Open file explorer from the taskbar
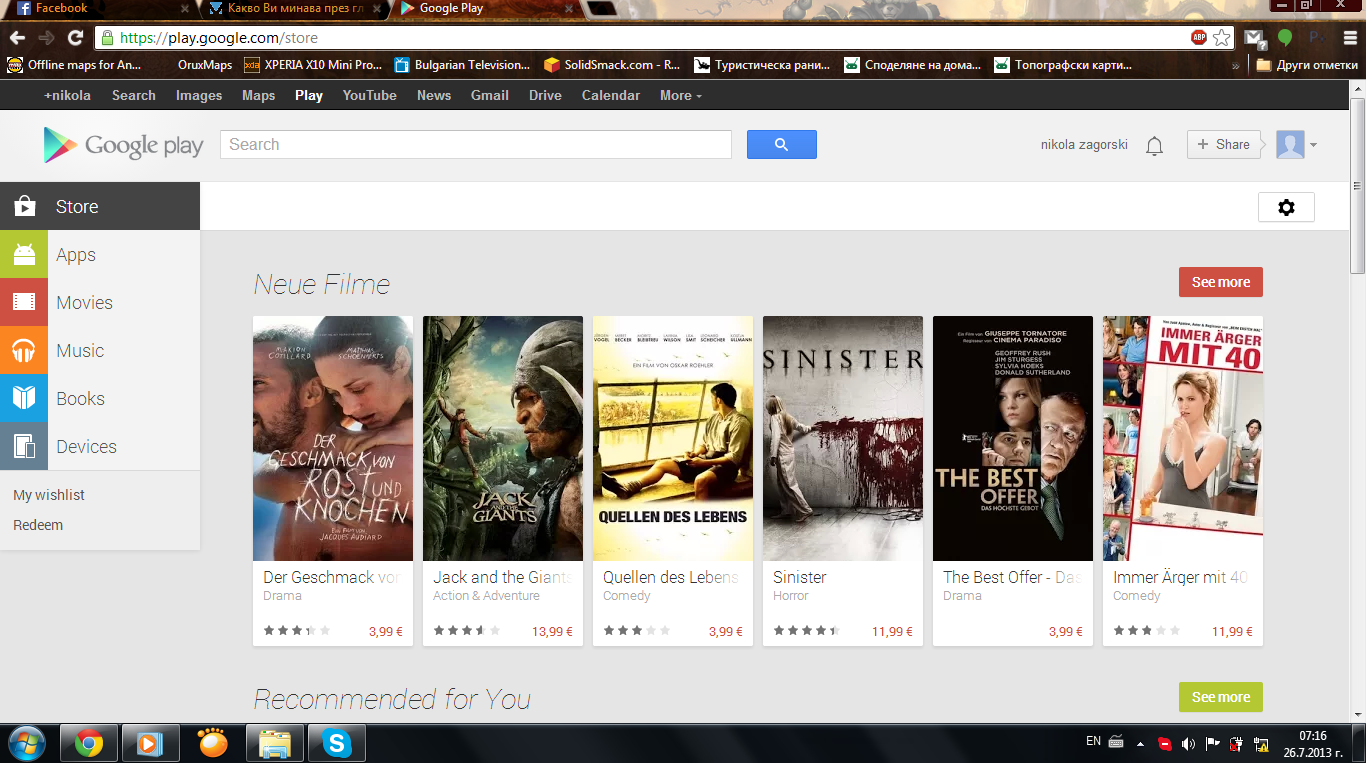 pos(275,743)
